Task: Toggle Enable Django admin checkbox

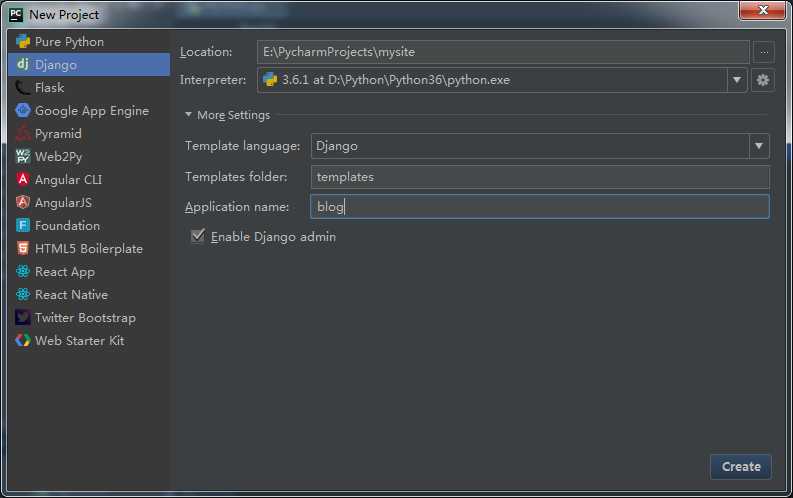Action: coord(198,236)
